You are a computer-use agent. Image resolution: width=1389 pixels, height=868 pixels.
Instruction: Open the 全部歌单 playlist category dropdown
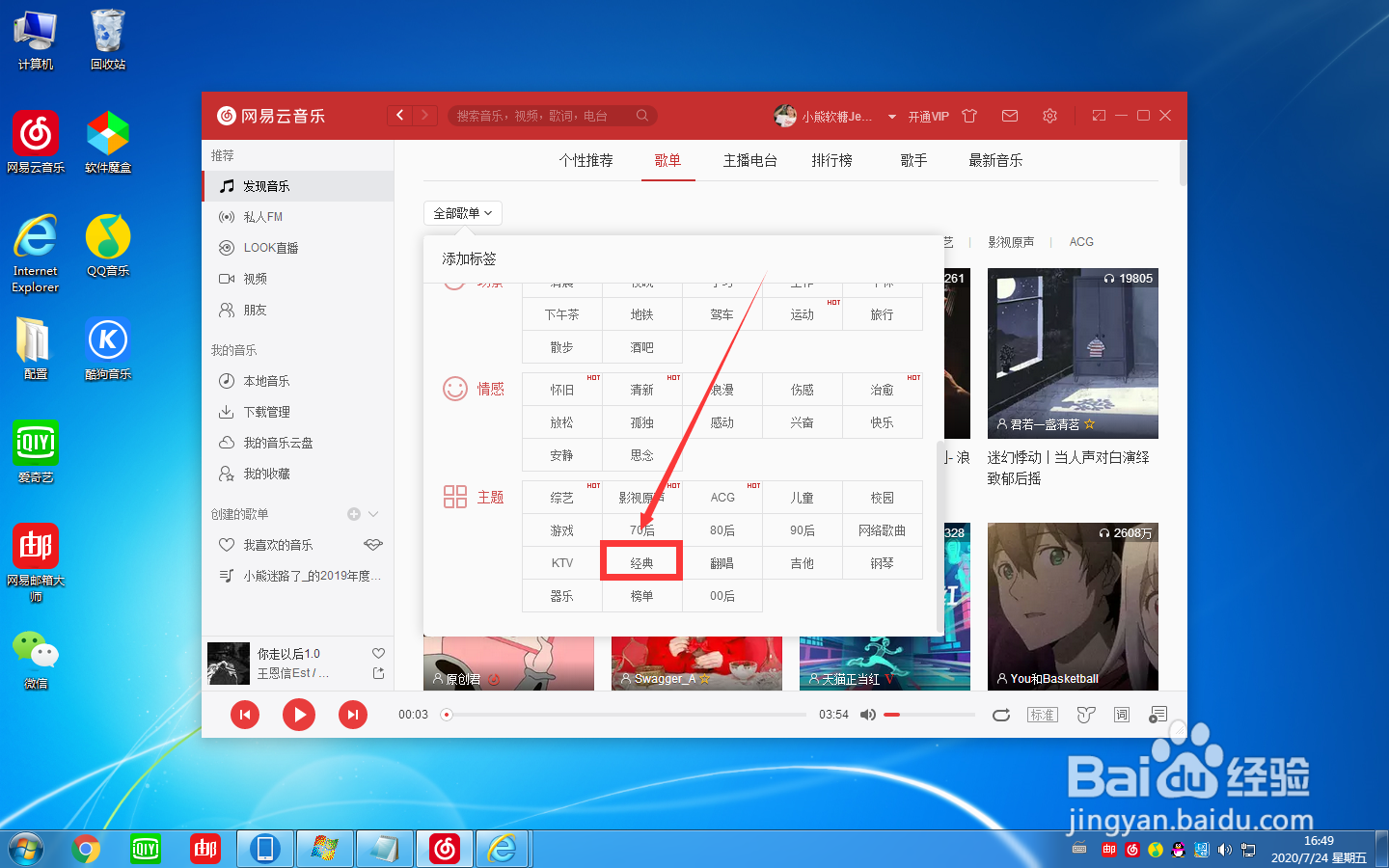[x=462, y=212]
